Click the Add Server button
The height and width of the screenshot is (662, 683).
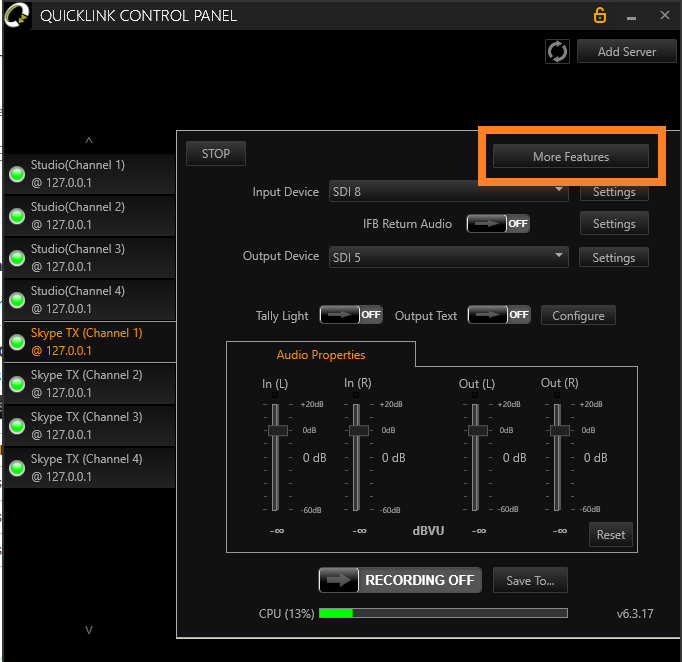626,51
